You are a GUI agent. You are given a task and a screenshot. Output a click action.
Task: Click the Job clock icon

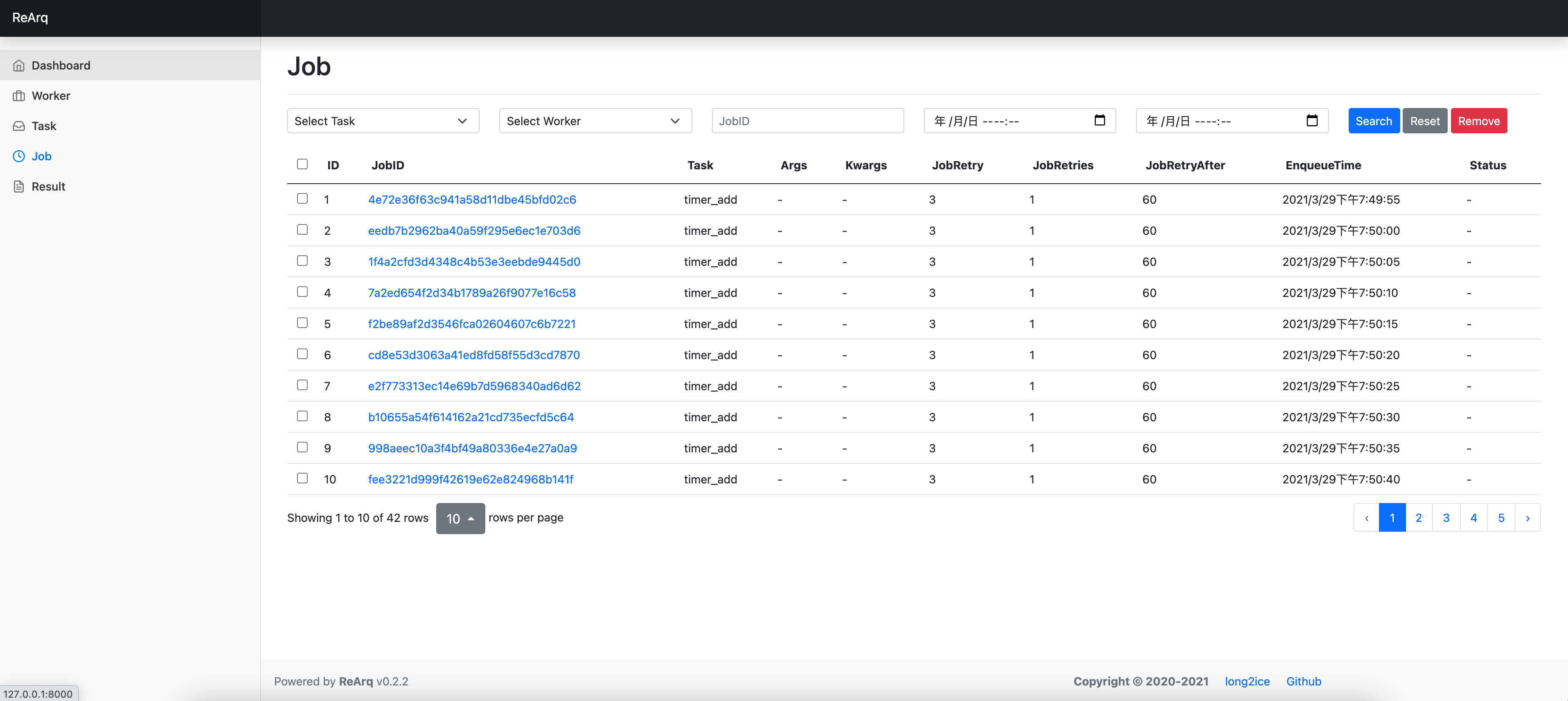[19, 156]
